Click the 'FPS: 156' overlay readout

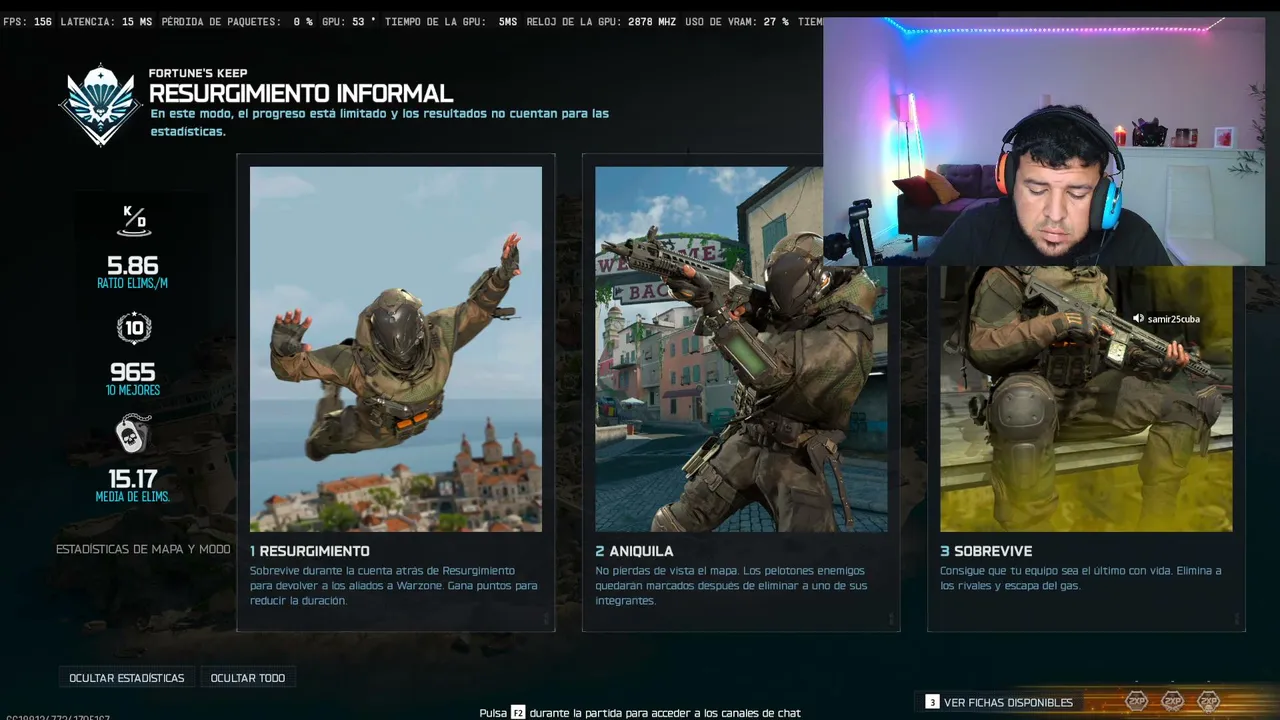(x=28, y=21)
